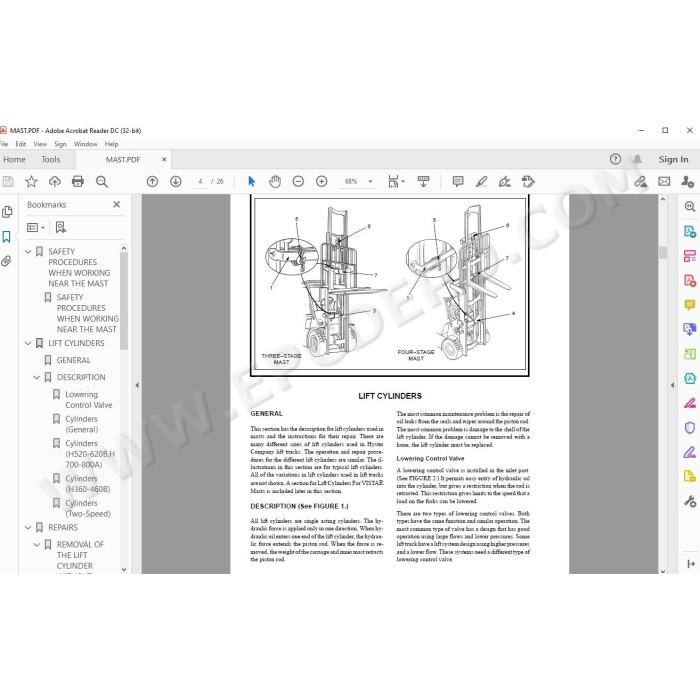Open zoom level 68% dropdown
Image resolution: width=700 pixels, height=700 pixels.
coord(370,181)
